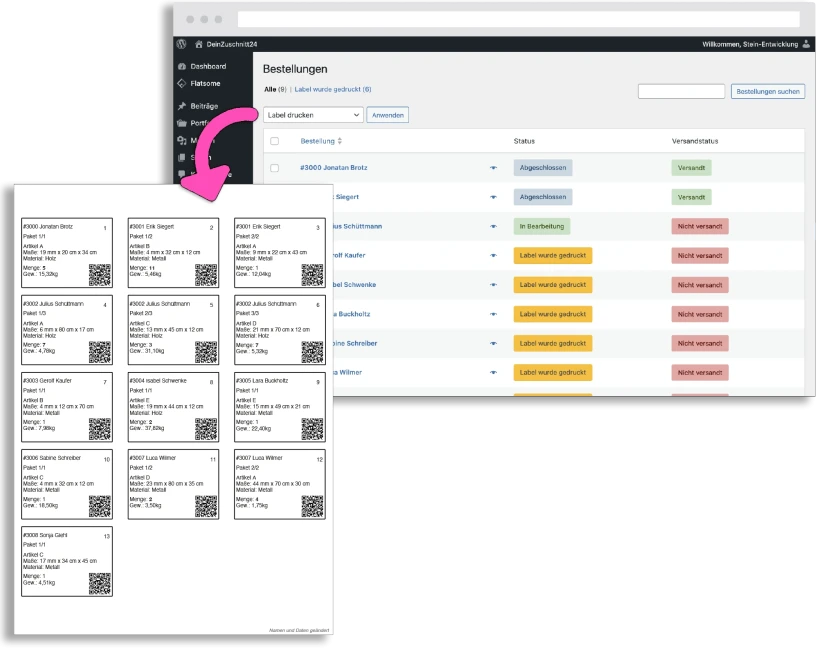818x654 pixels.
Task: Click 'Nicht versandt' badge in the Schüttmann row
Action: [700, 226]
